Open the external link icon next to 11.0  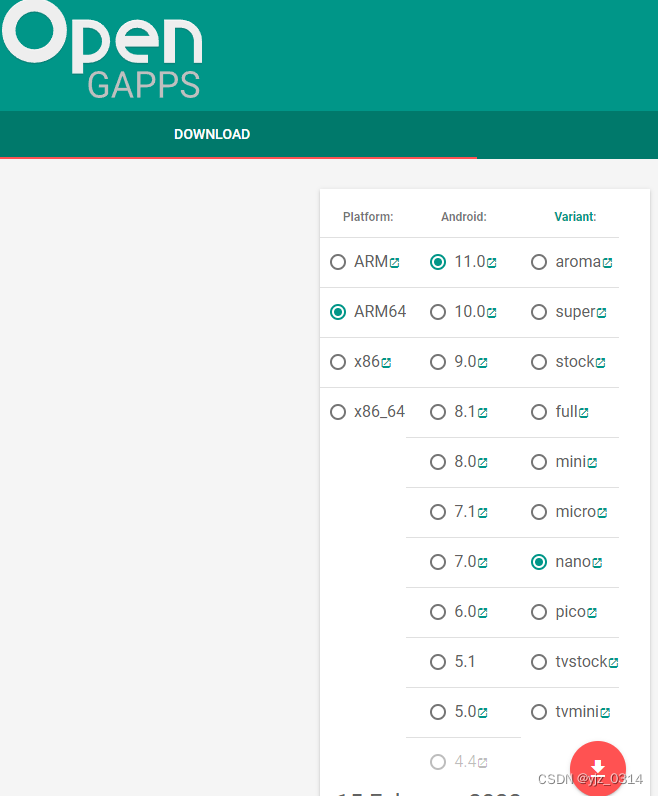[491, 263]
